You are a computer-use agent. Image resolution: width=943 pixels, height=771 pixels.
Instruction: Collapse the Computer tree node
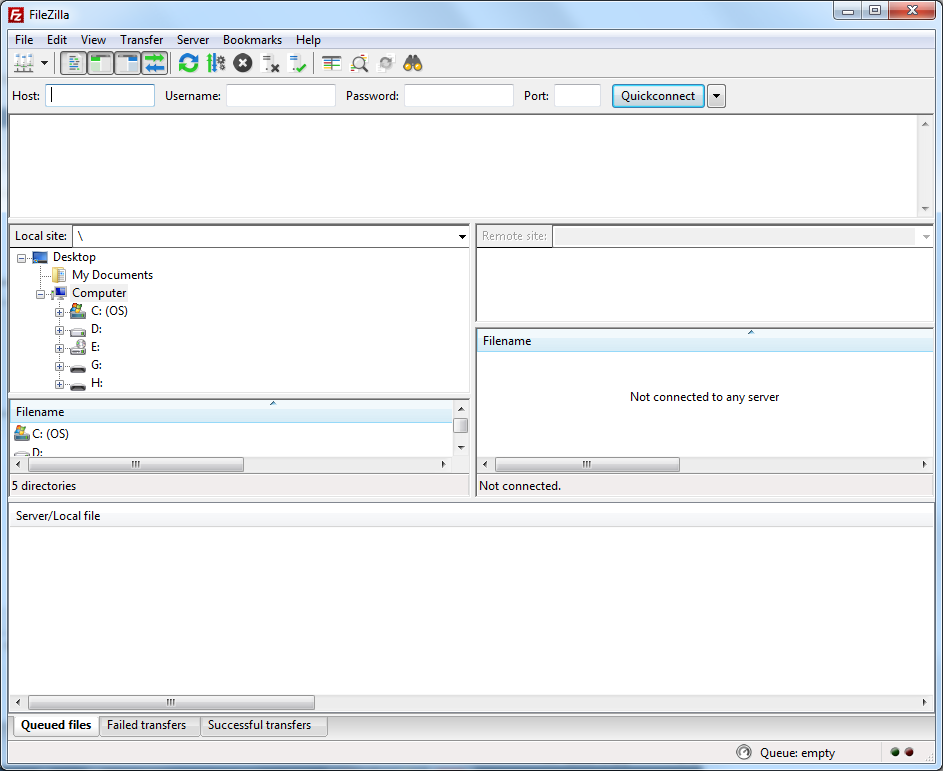40,294
